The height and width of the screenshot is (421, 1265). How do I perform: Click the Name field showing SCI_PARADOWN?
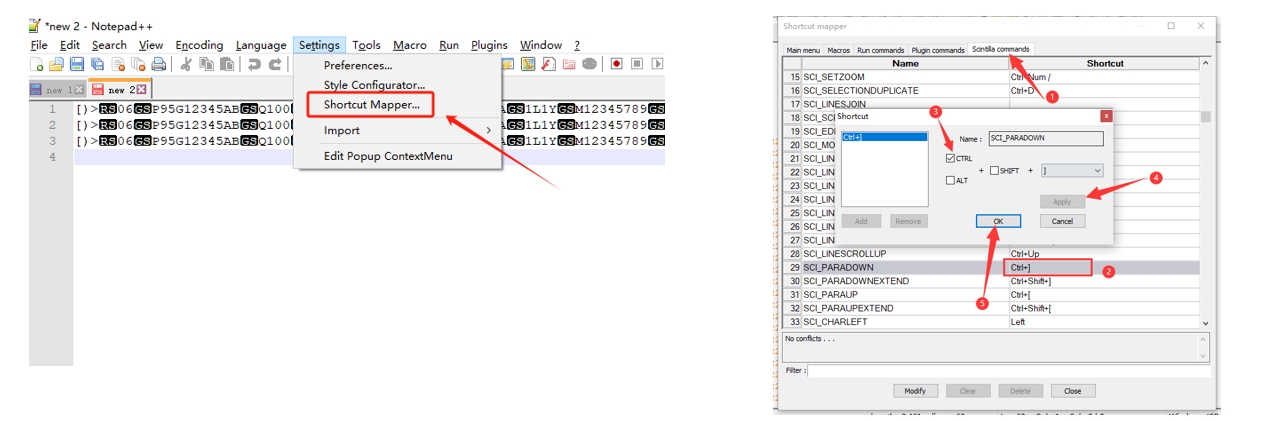pyautogui.click(x=1044, y=140)
